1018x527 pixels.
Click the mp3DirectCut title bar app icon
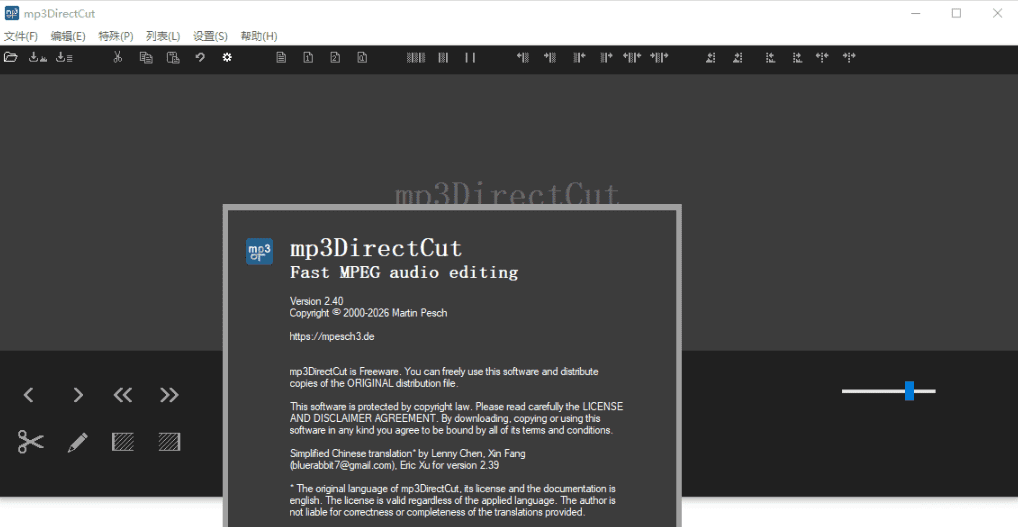(x=12, y=13)
